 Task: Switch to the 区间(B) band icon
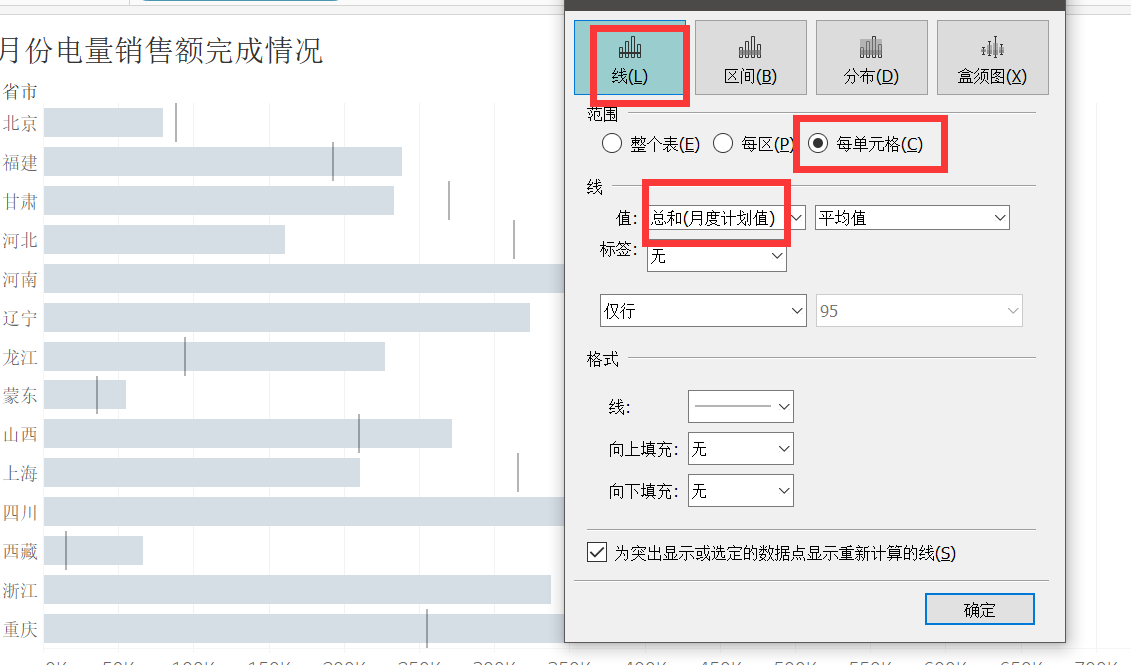point(751,57)
